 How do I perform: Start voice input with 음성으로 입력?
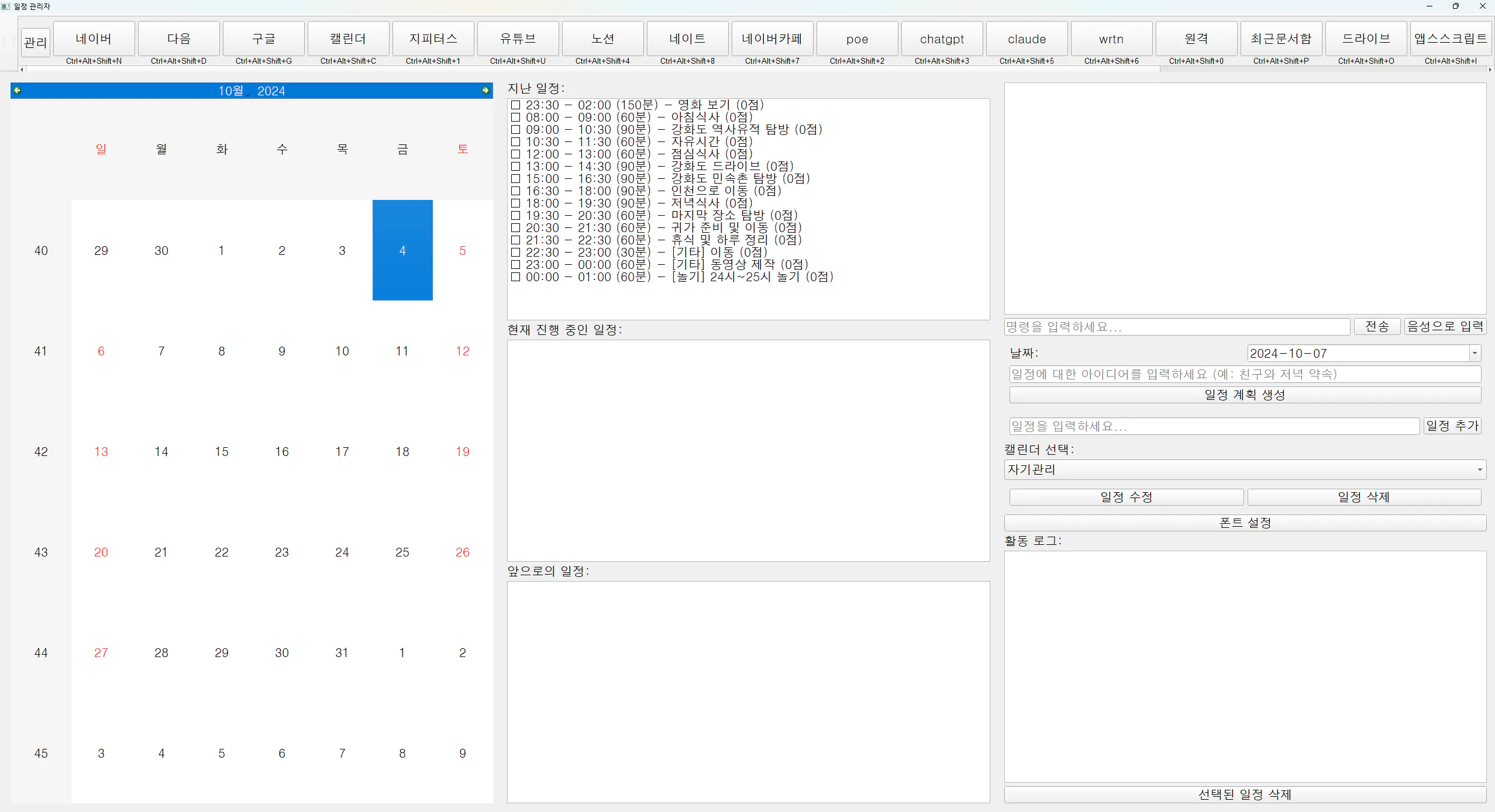(1445, 327)
